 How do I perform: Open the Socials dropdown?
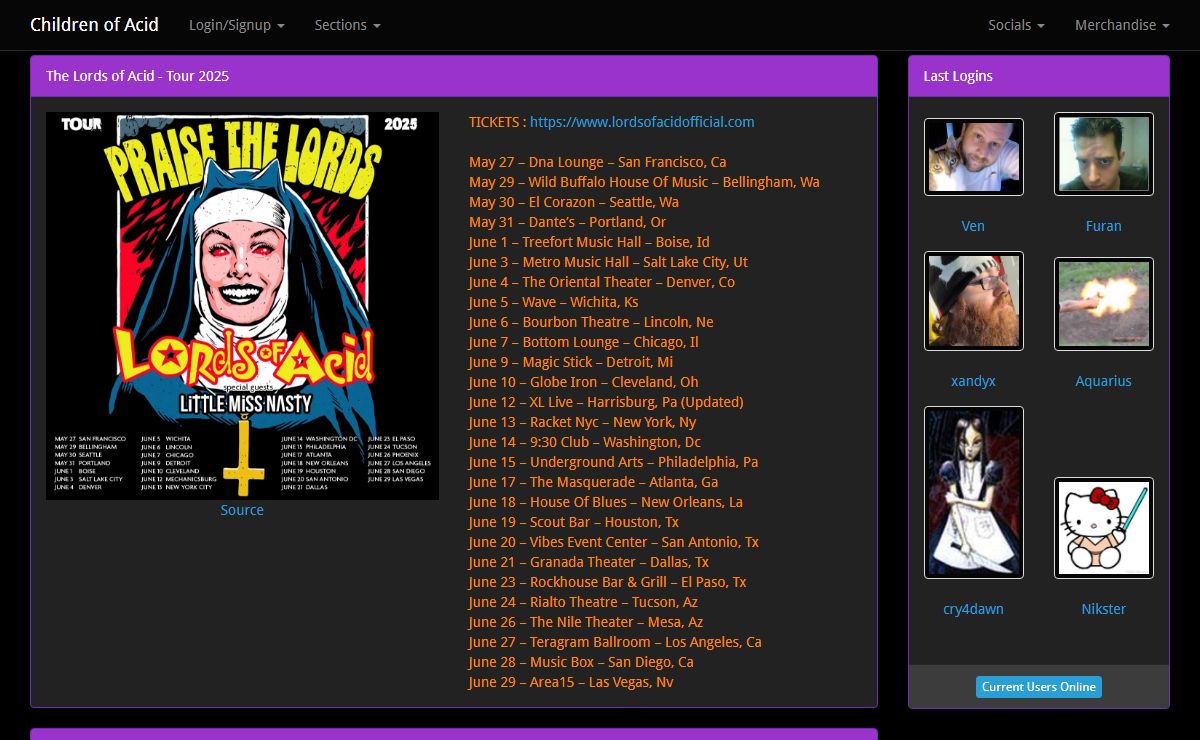(1016, 25)
